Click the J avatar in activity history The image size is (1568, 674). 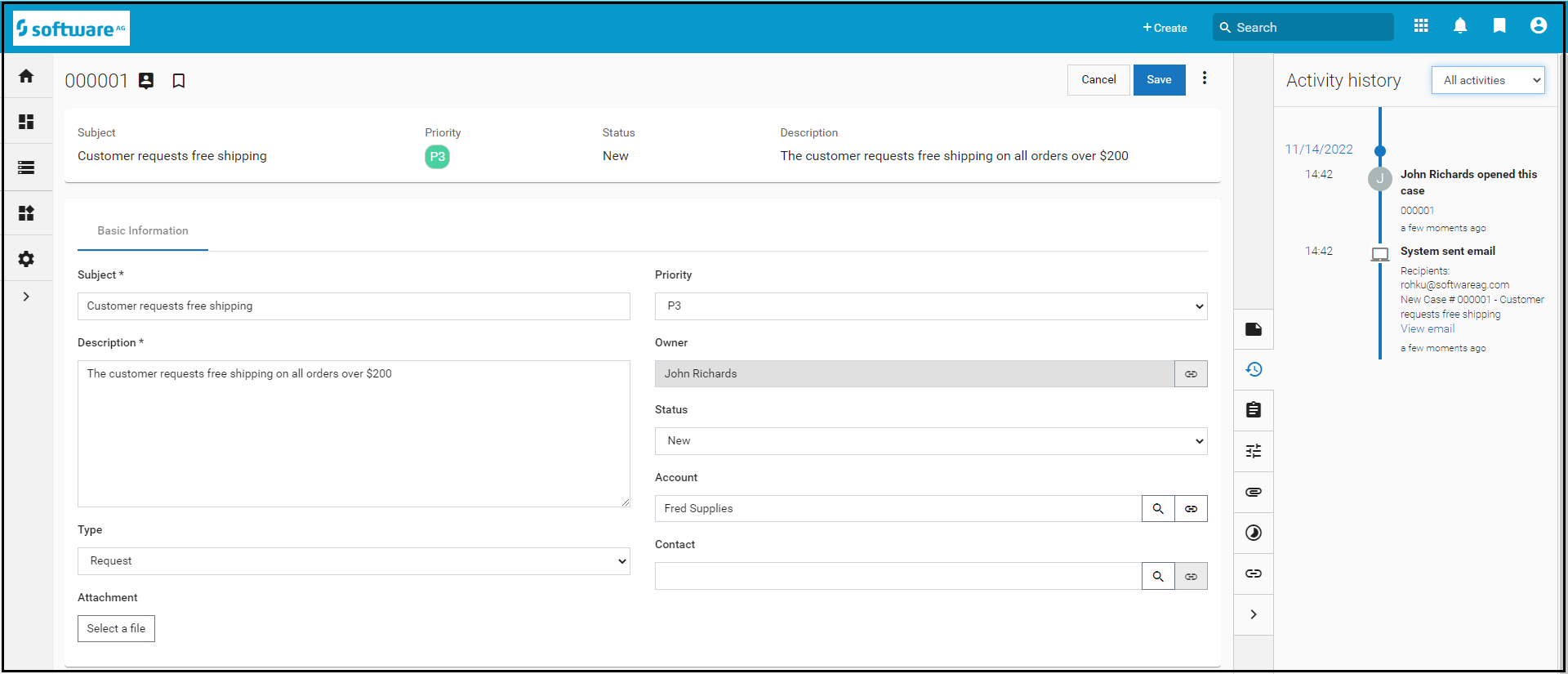coord(1380,179)
